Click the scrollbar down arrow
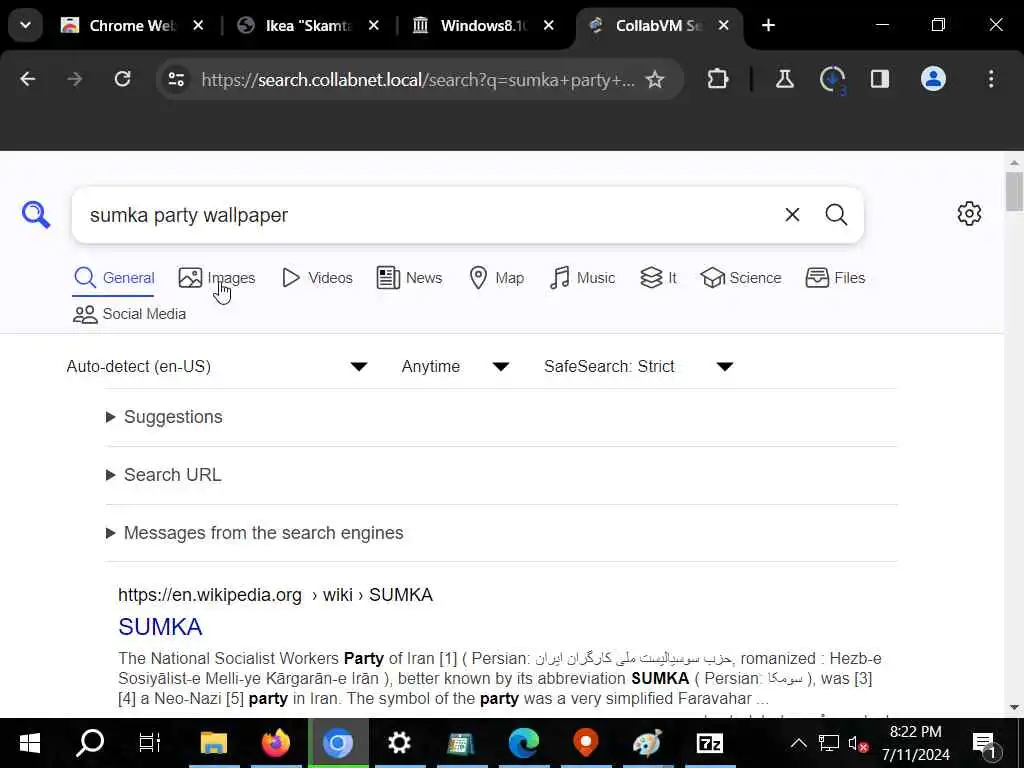The image size is (1024, 768). pyautogui.click(x=1014, y=707)
